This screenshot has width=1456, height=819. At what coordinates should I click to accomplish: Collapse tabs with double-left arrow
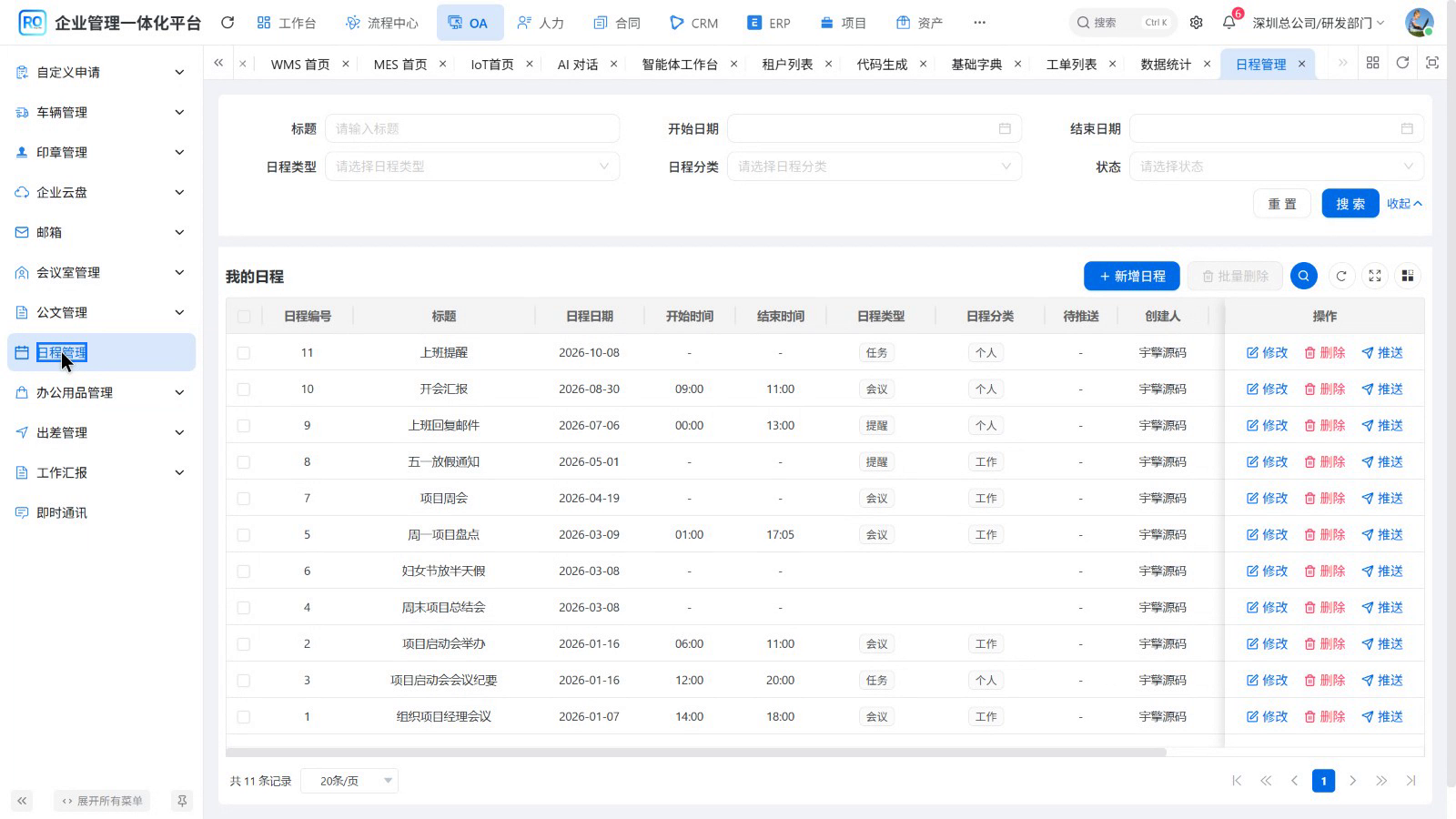218,63
